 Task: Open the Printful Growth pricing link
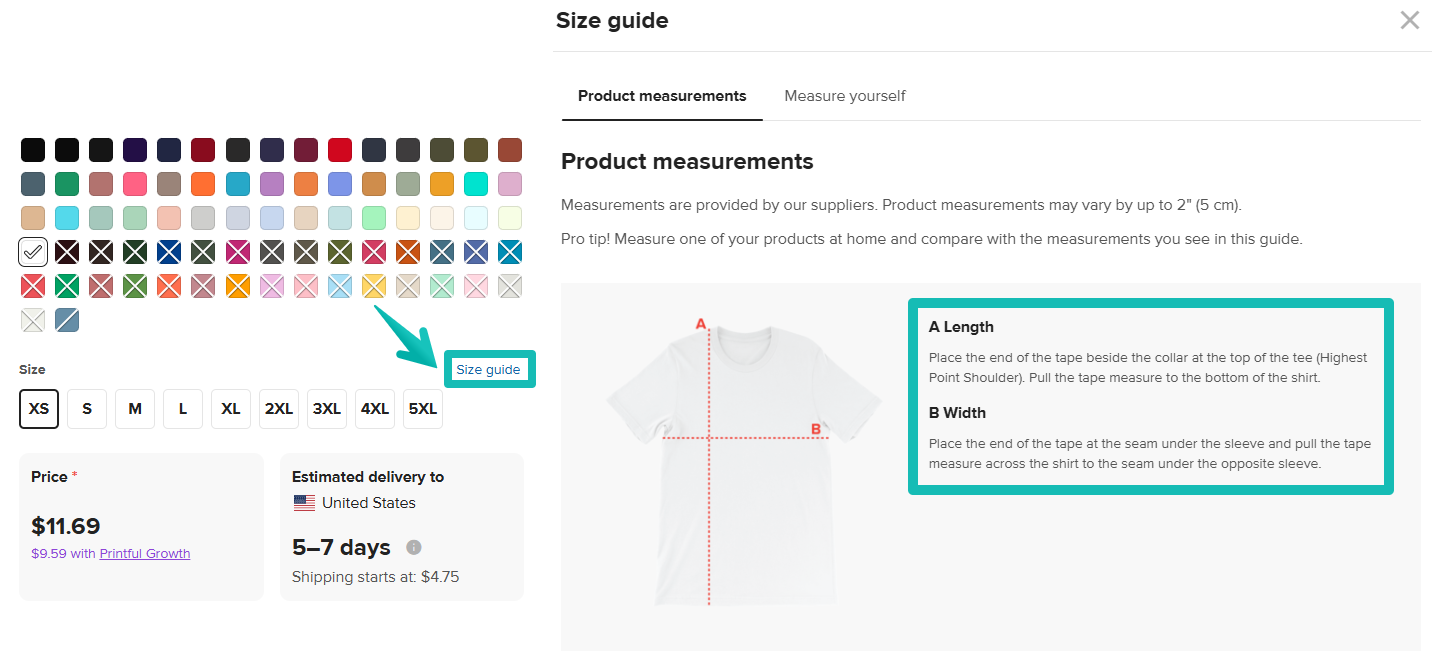tap(144, 553)
